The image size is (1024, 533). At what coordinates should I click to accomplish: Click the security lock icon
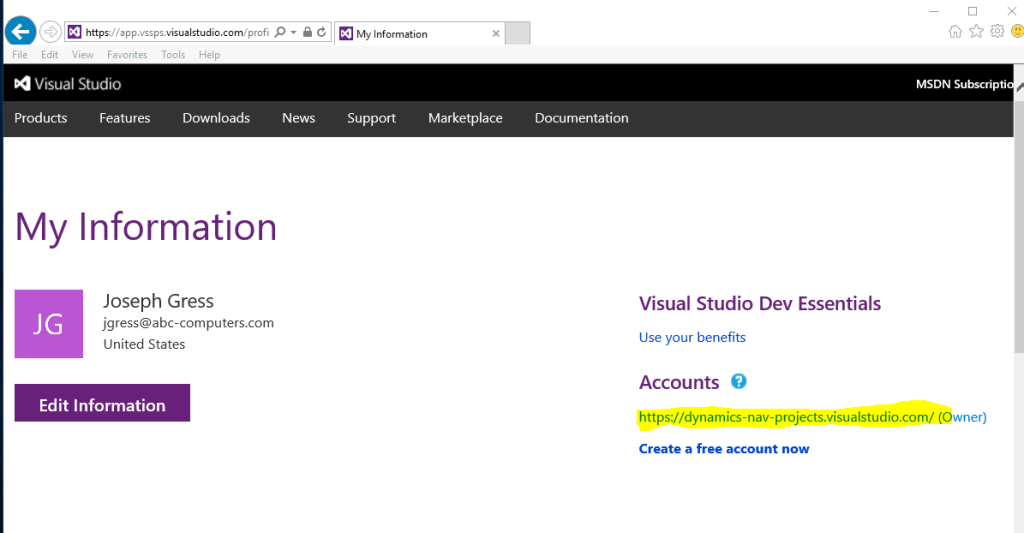[x=307, y=32]
